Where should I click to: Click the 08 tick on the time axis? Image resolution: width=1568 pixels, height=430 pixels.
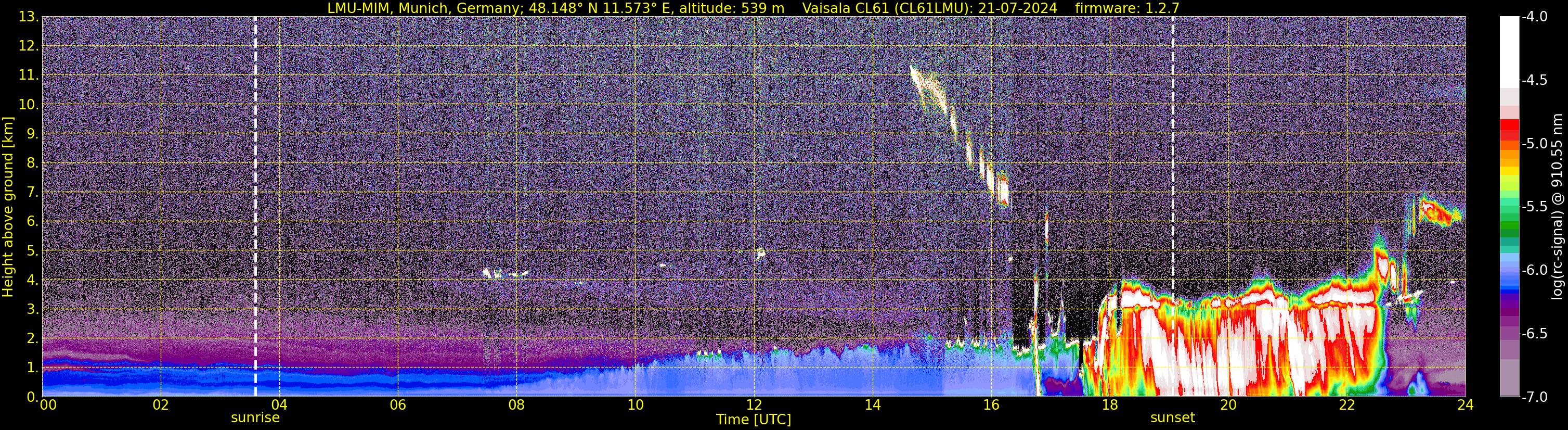517,405
